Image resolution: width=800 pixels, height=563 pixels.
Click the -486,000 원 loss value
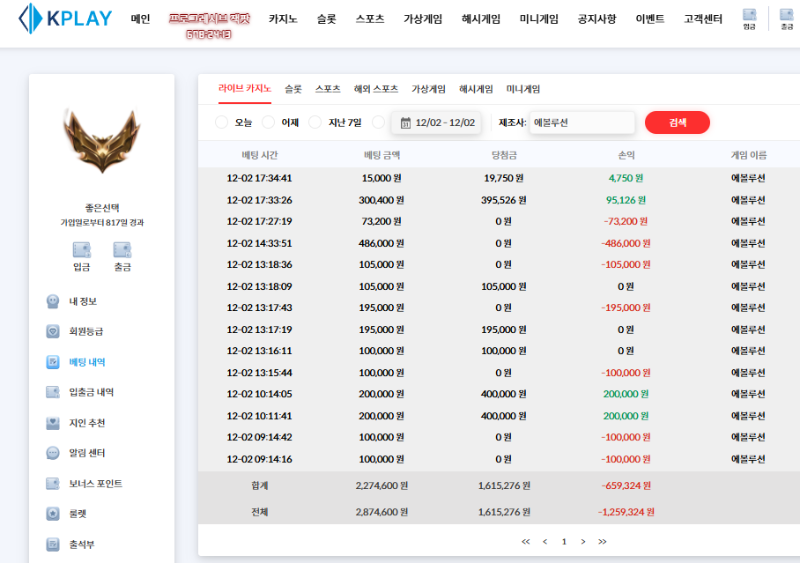626,243
